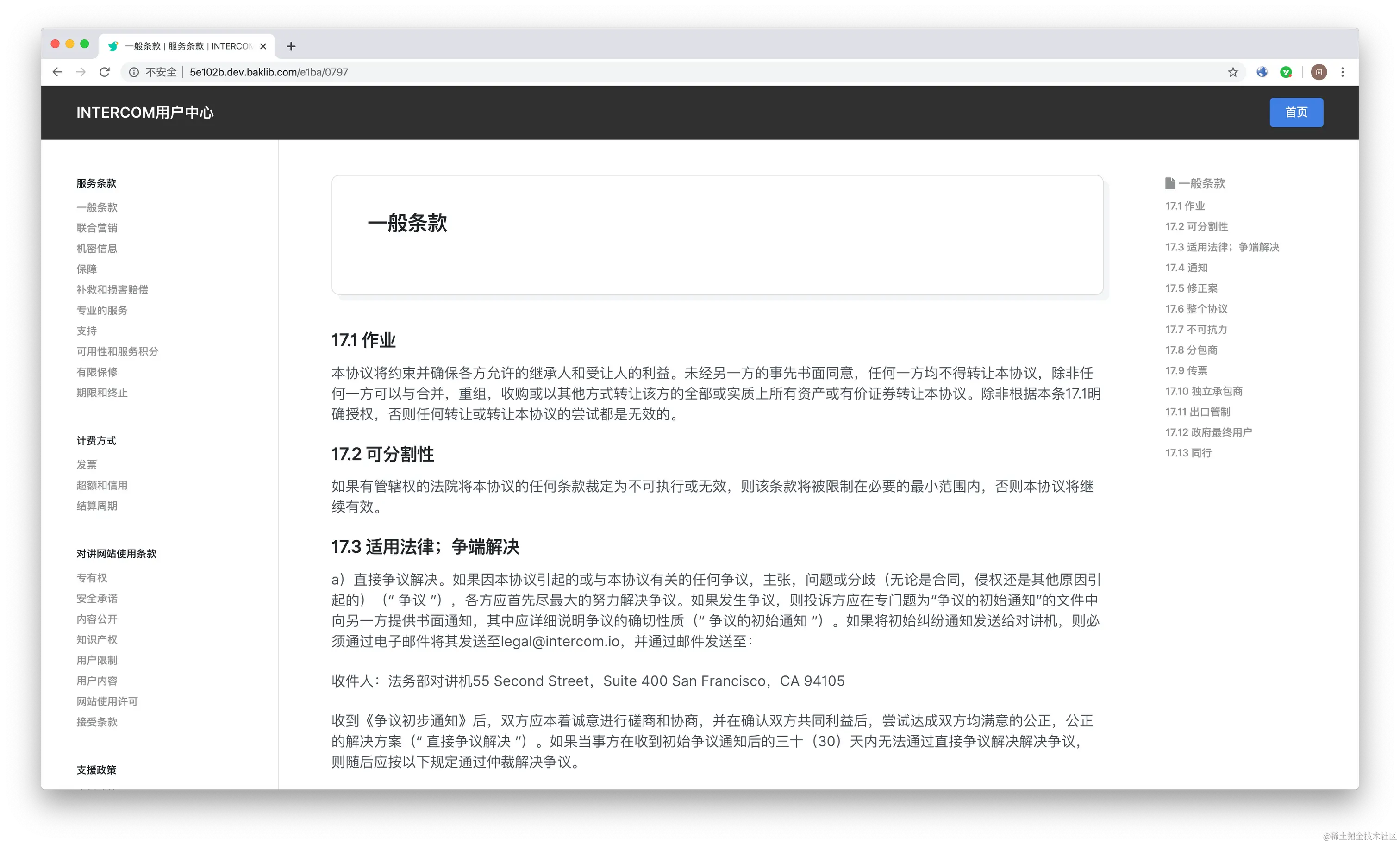Click the browser back arrow
Viewport: 1400px width, 844px height.
pos(57,72)
